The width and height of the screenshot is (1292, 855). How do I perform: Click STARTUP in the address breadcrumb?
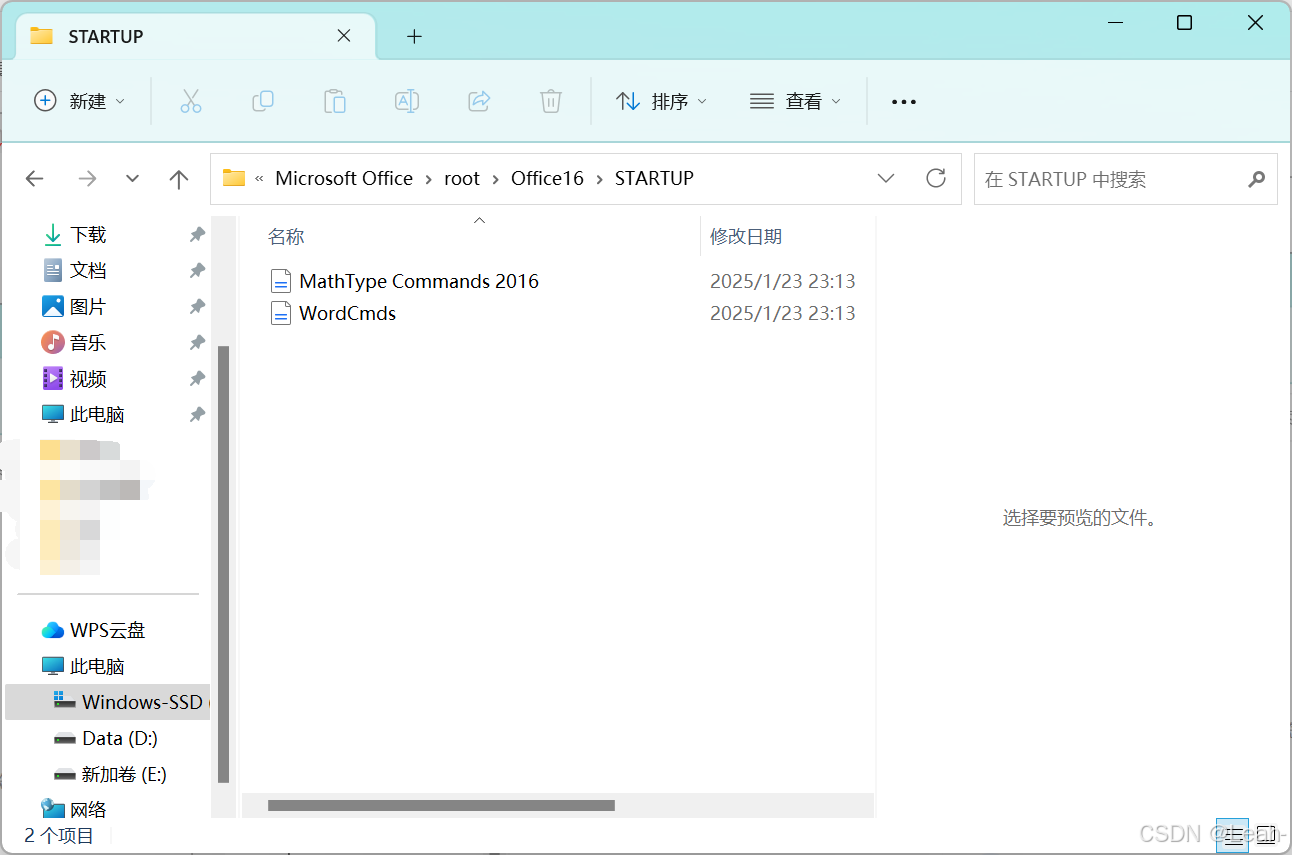click(x=654, y=178)
